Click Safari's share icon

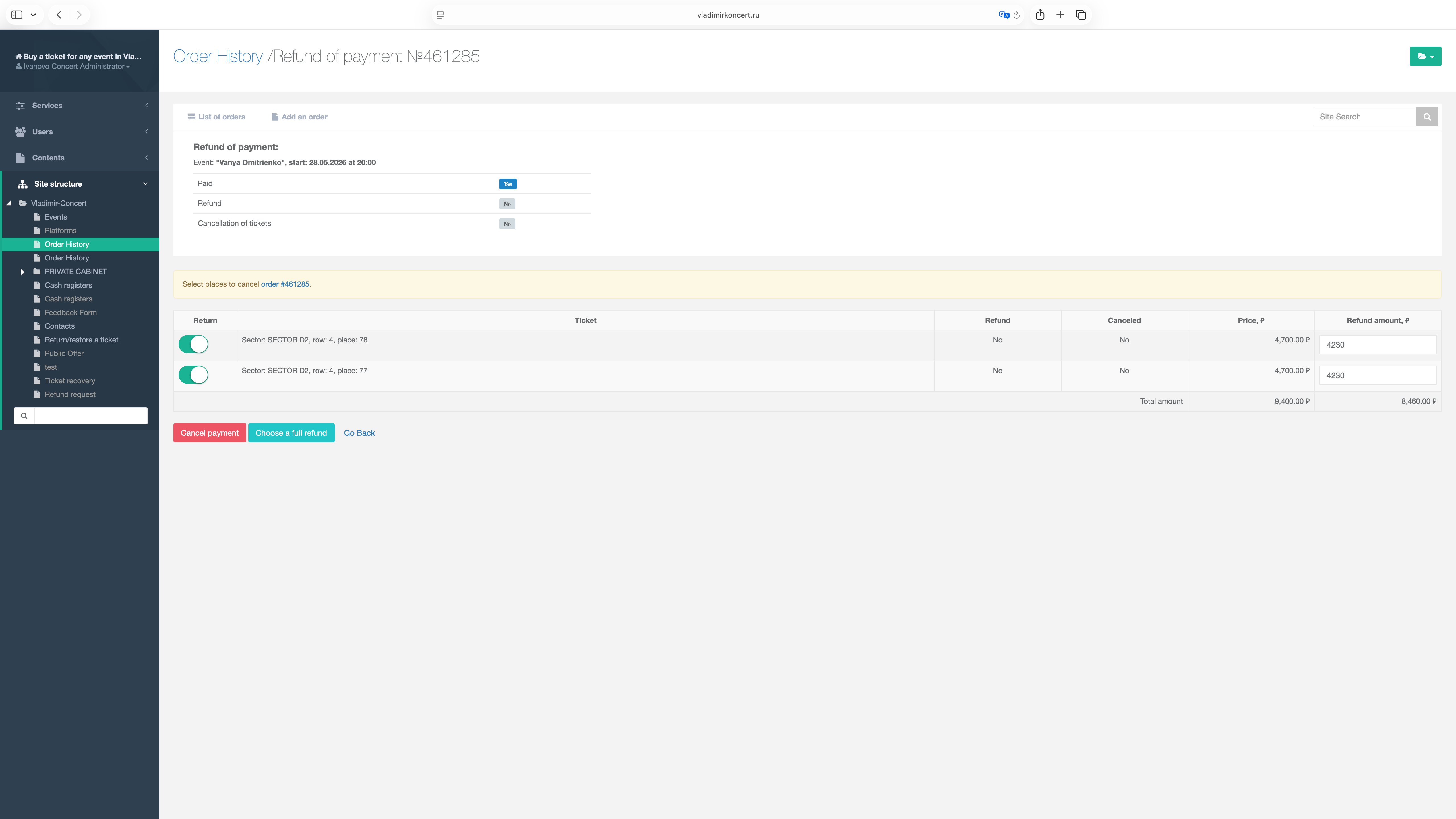click(1039, 15)
